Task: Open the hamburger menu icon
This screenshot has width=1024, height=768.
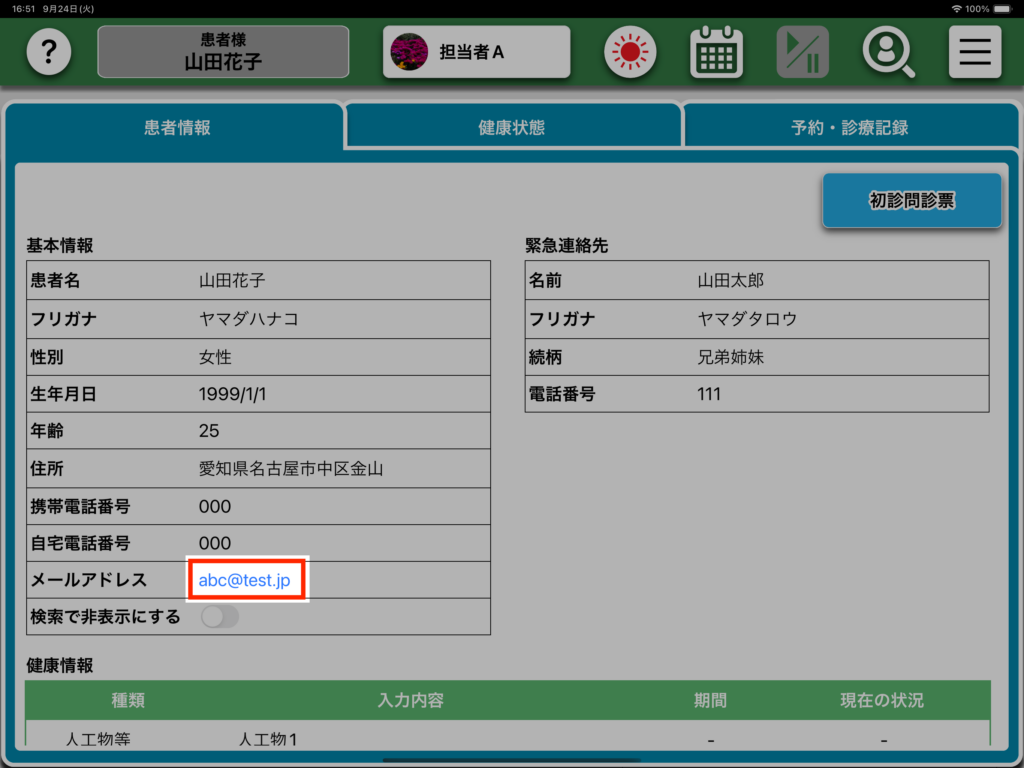Action: [974, 52]
